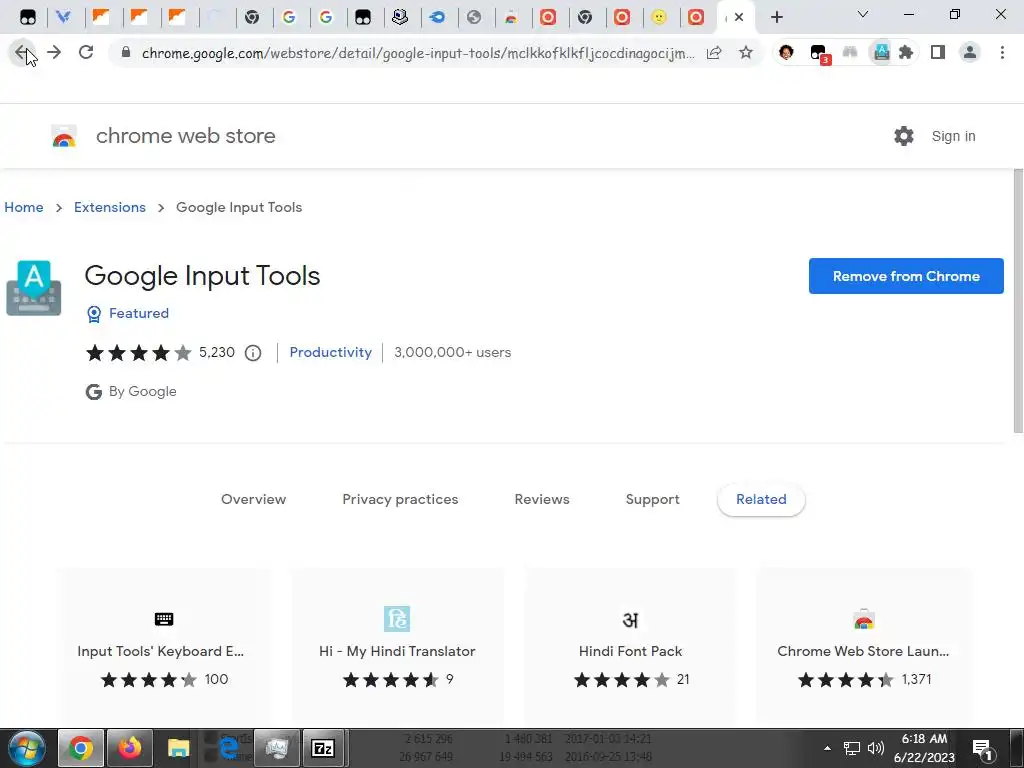Switch to the blue V icon tab
Image resolution: width=1024 pixels, height=768 pixels.
64,17
